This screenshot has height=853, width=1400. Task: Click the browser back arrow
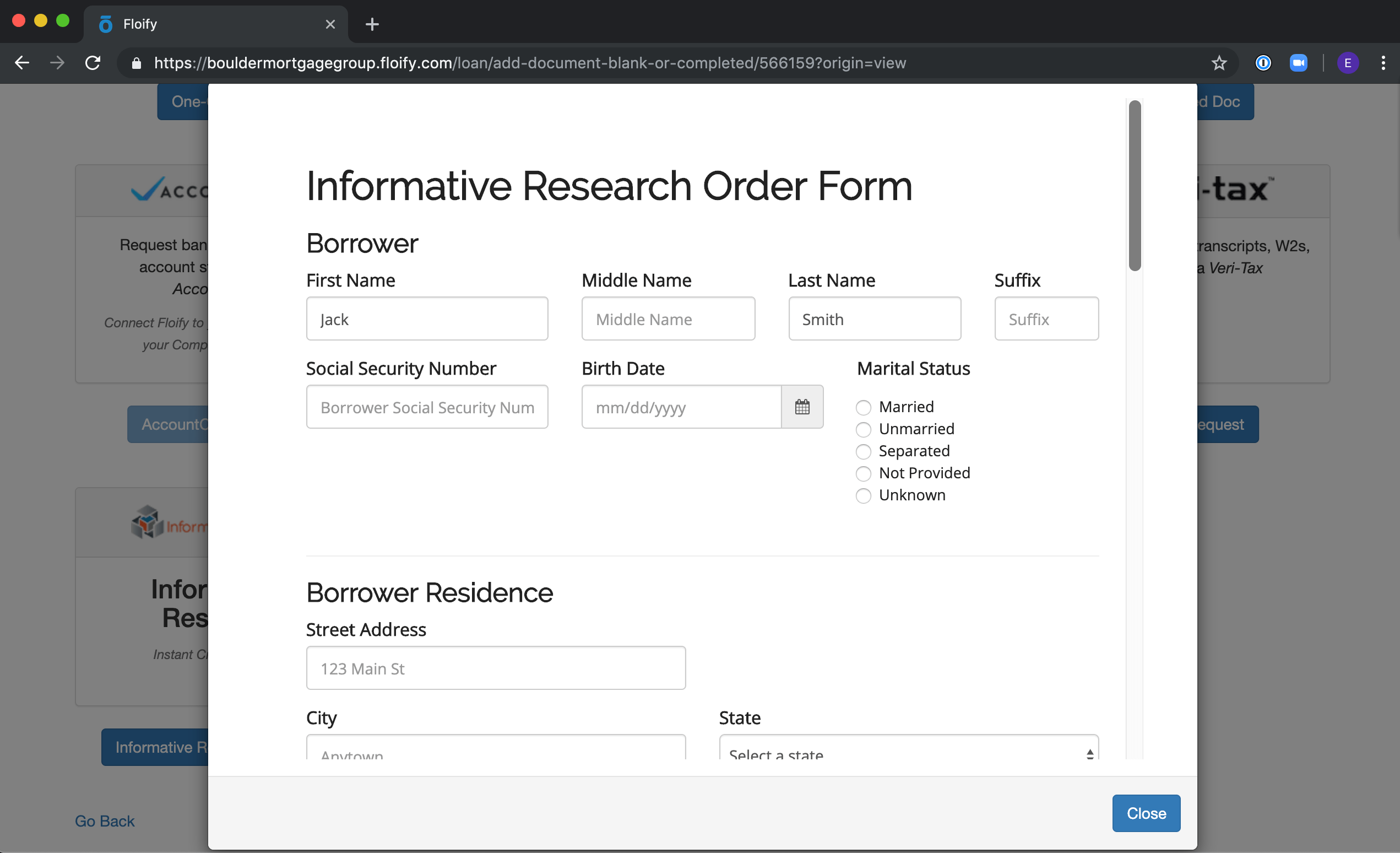click(x=21, y=62)
